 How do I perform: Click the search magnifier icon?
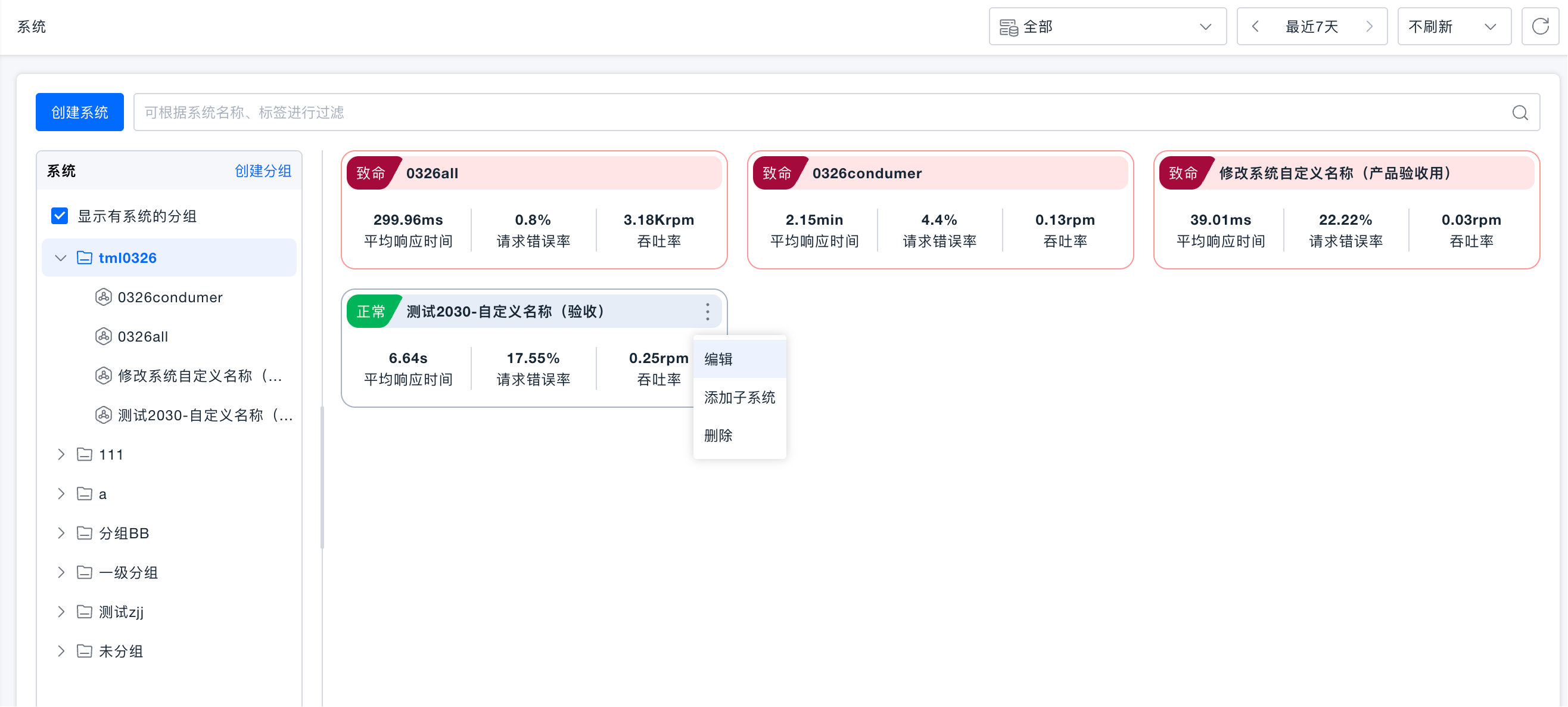click(1520, 113)
